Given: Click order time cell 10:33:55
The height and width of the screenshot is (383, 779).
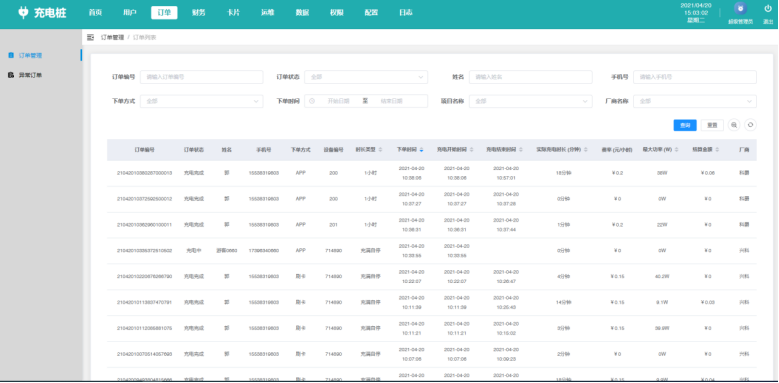Looking at the screenshot, I should 412,255.
